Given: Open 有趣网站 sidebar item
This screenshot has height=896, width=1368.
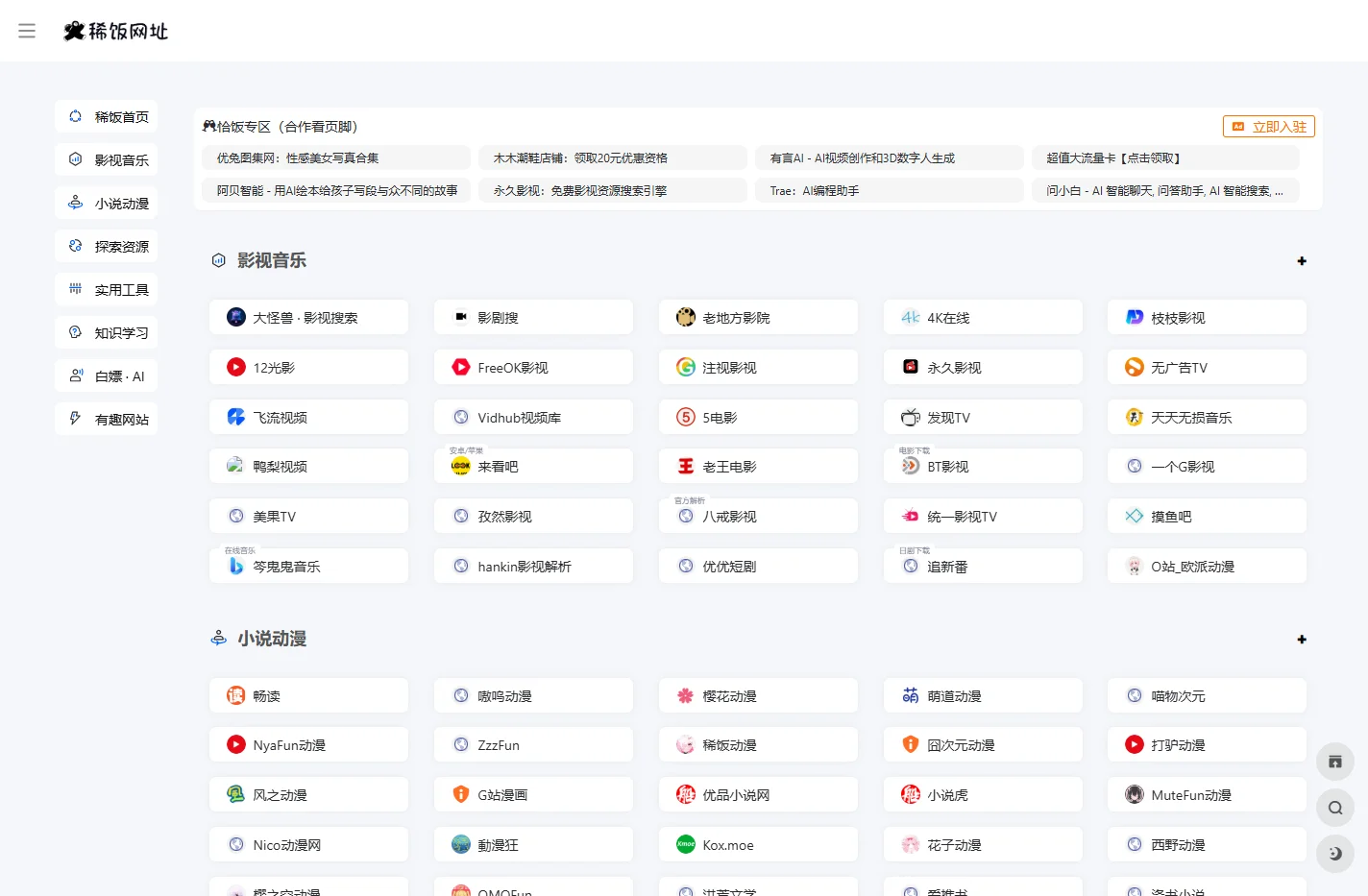Looking at the screenshot, I should click(x=107, y=419).
